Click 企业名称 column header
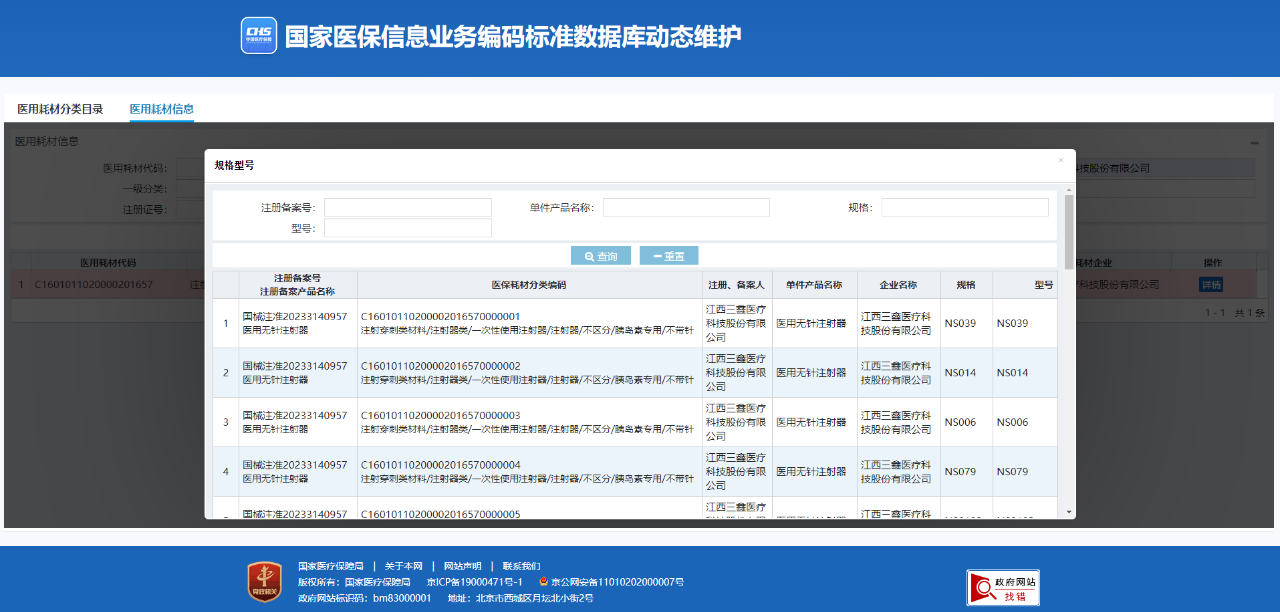 898,285
